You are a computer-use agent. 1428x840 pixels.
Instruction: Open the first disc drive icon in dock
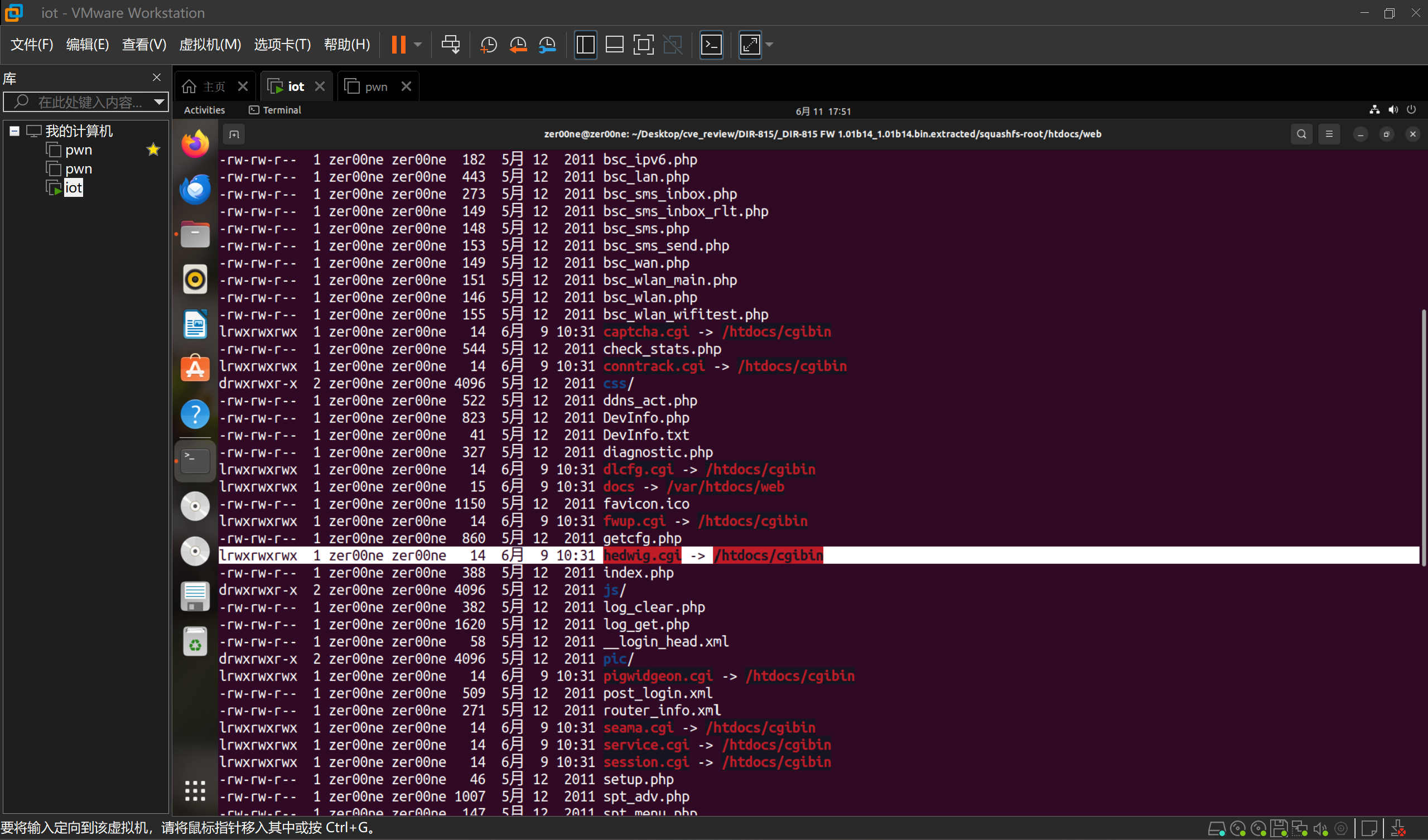(x=195, y=506)
